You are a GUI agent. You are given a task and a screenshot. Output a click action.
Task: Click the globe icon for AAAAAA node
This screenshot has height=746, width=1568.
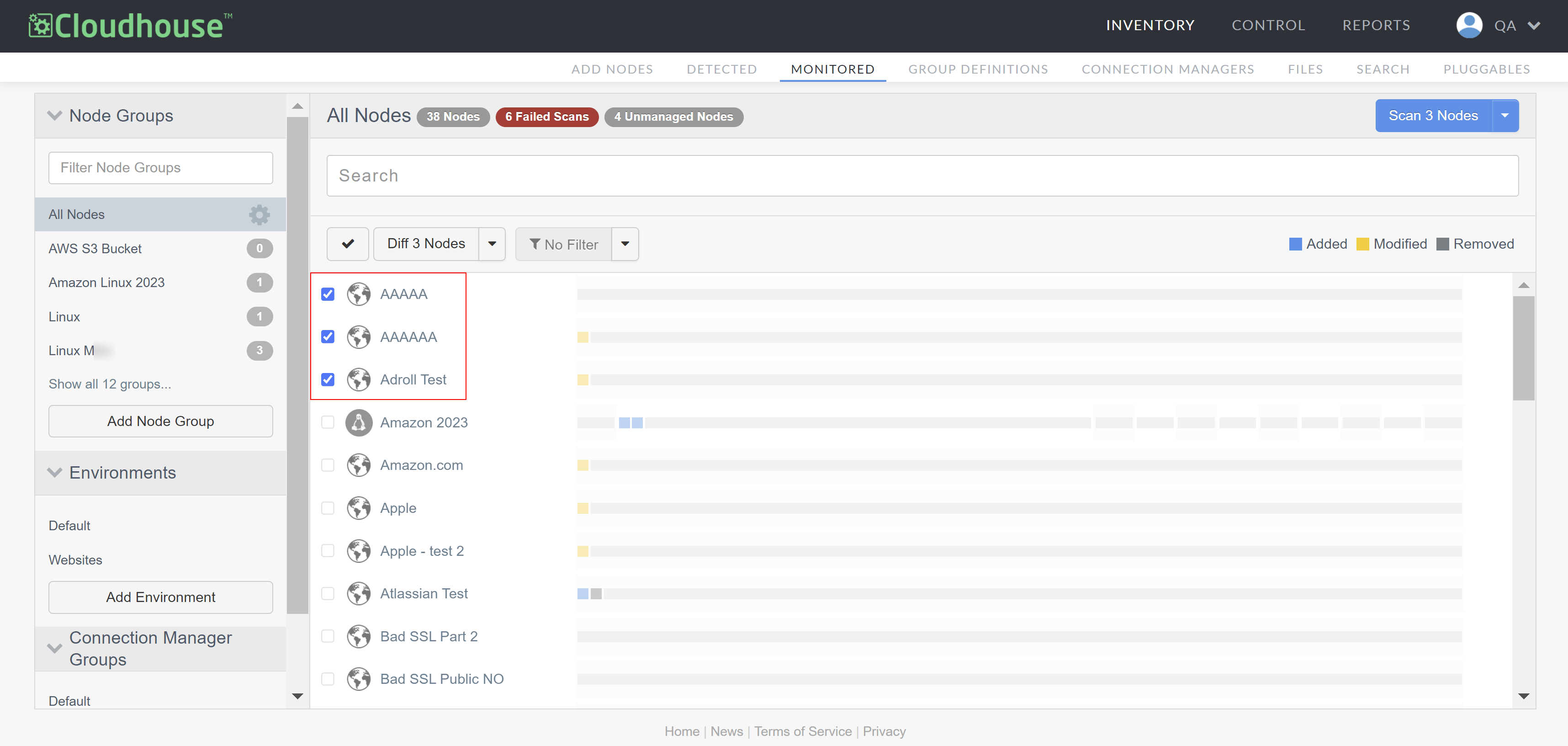pyautogui.click(x=359, y=337)
